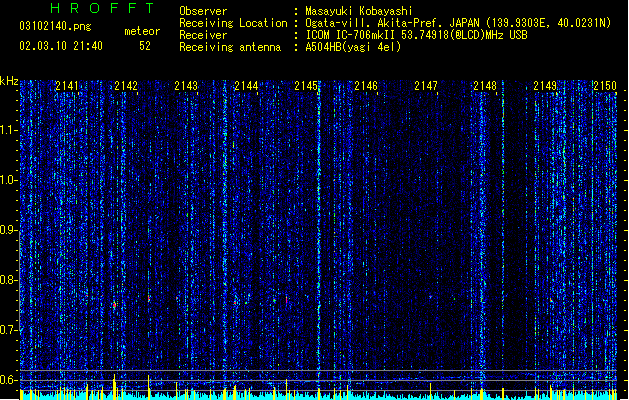The height and width of the screenshot is (400, 629).
Task: Click the 0.6 frequency axis label
Action: 8,380
